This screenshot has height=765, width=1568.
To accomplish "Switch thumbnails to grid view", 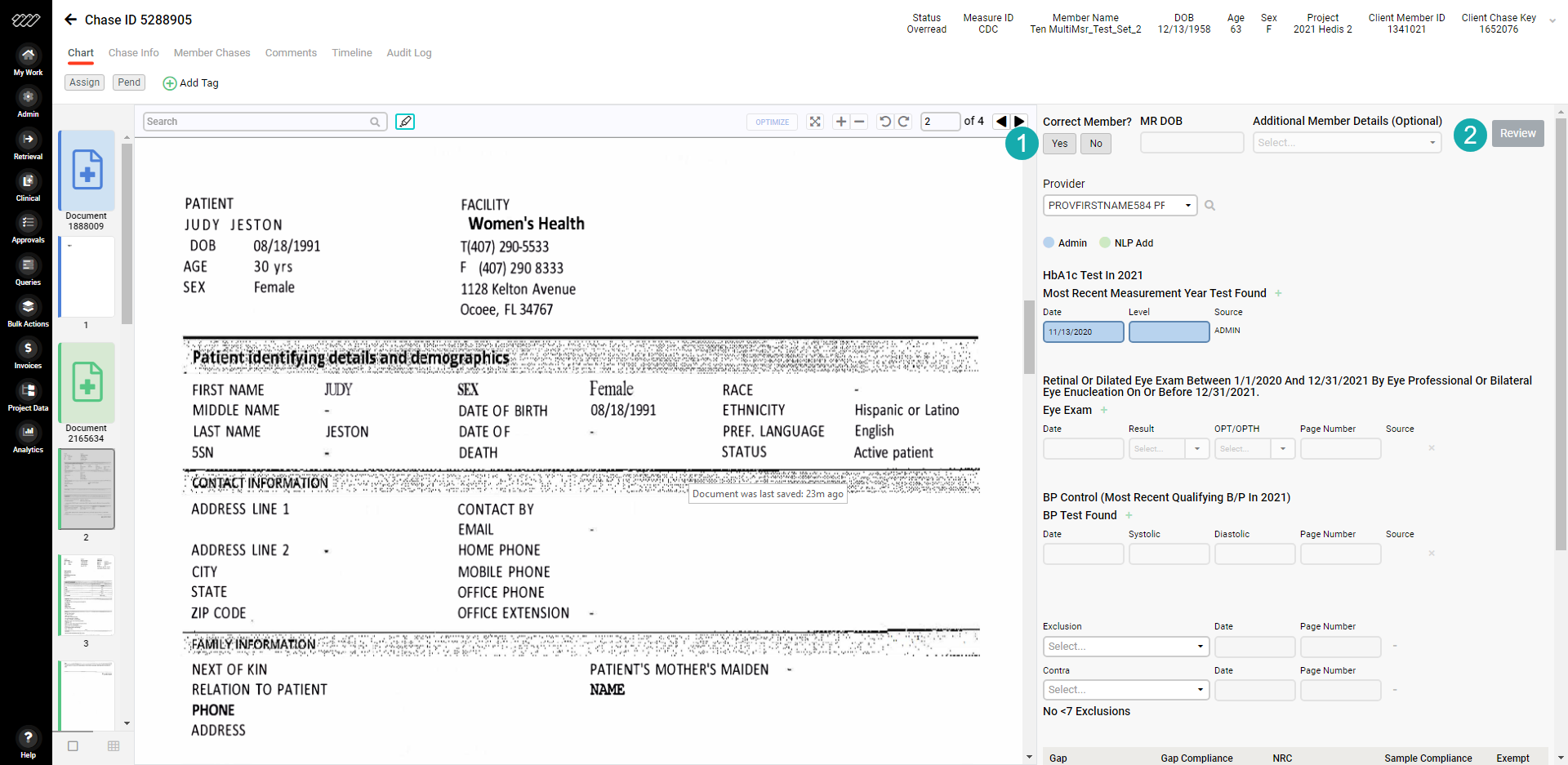I will click(114, 746).
